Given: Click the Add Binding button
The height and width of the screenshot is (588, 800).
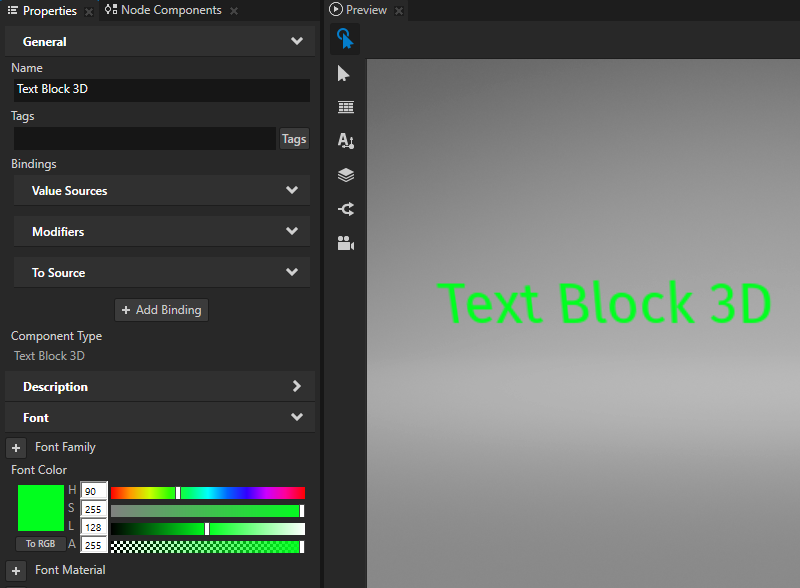Looking at the screenshot, I should [x=161, y=310].
